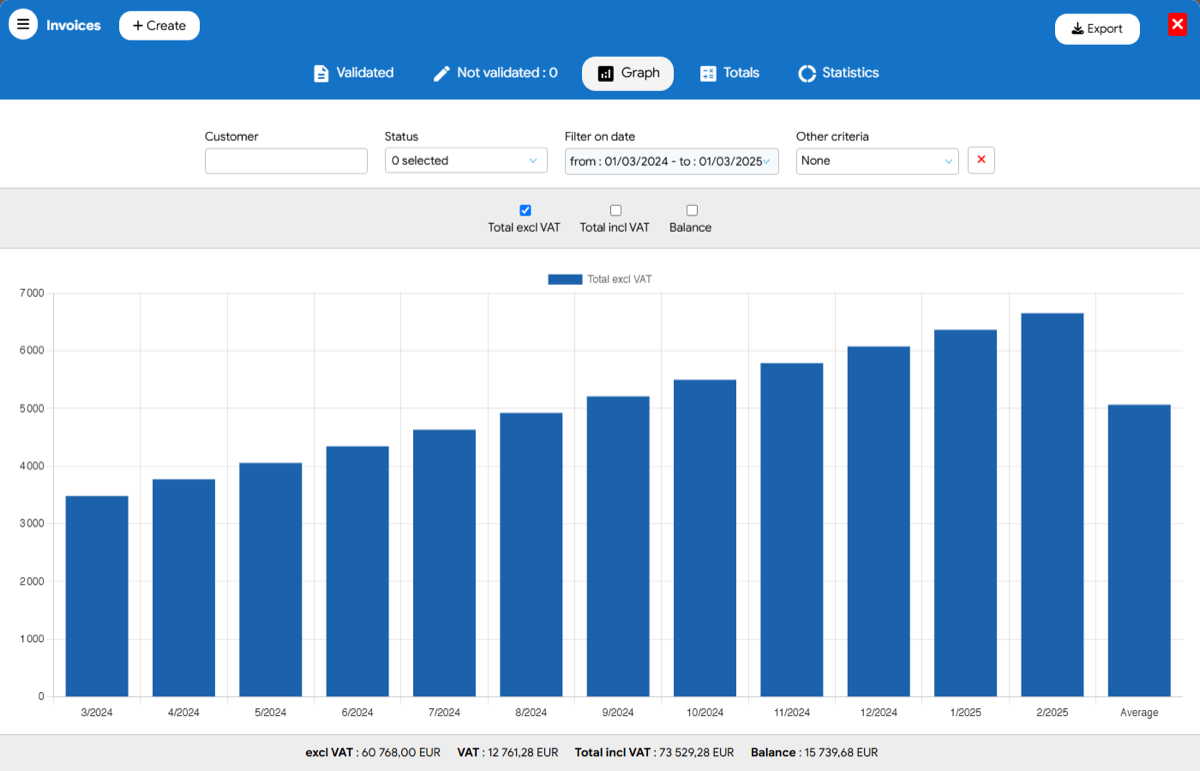Click the 3/2024 bar in the chart
Screen dimensions: 1200x771
pyautogui.click(x=97, y=596)
